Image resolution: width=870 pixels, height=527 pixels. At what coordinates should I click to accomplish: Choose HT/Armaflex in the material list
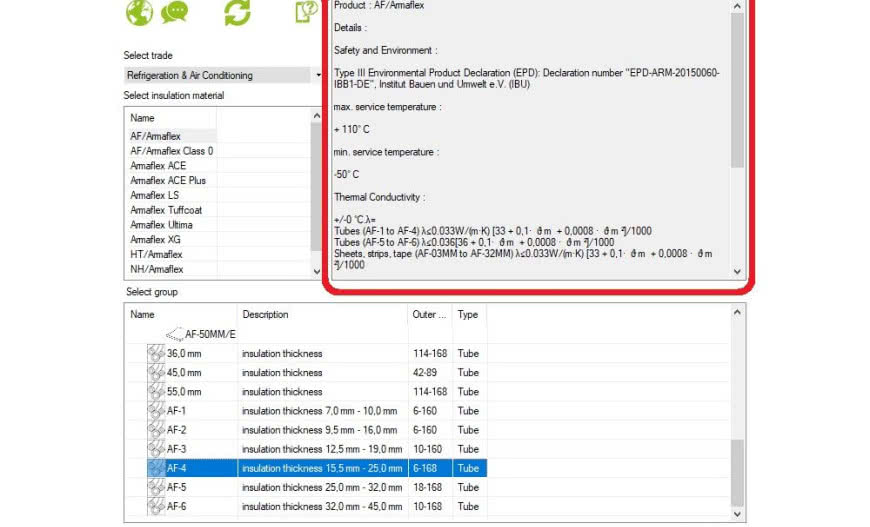point(157,254)
